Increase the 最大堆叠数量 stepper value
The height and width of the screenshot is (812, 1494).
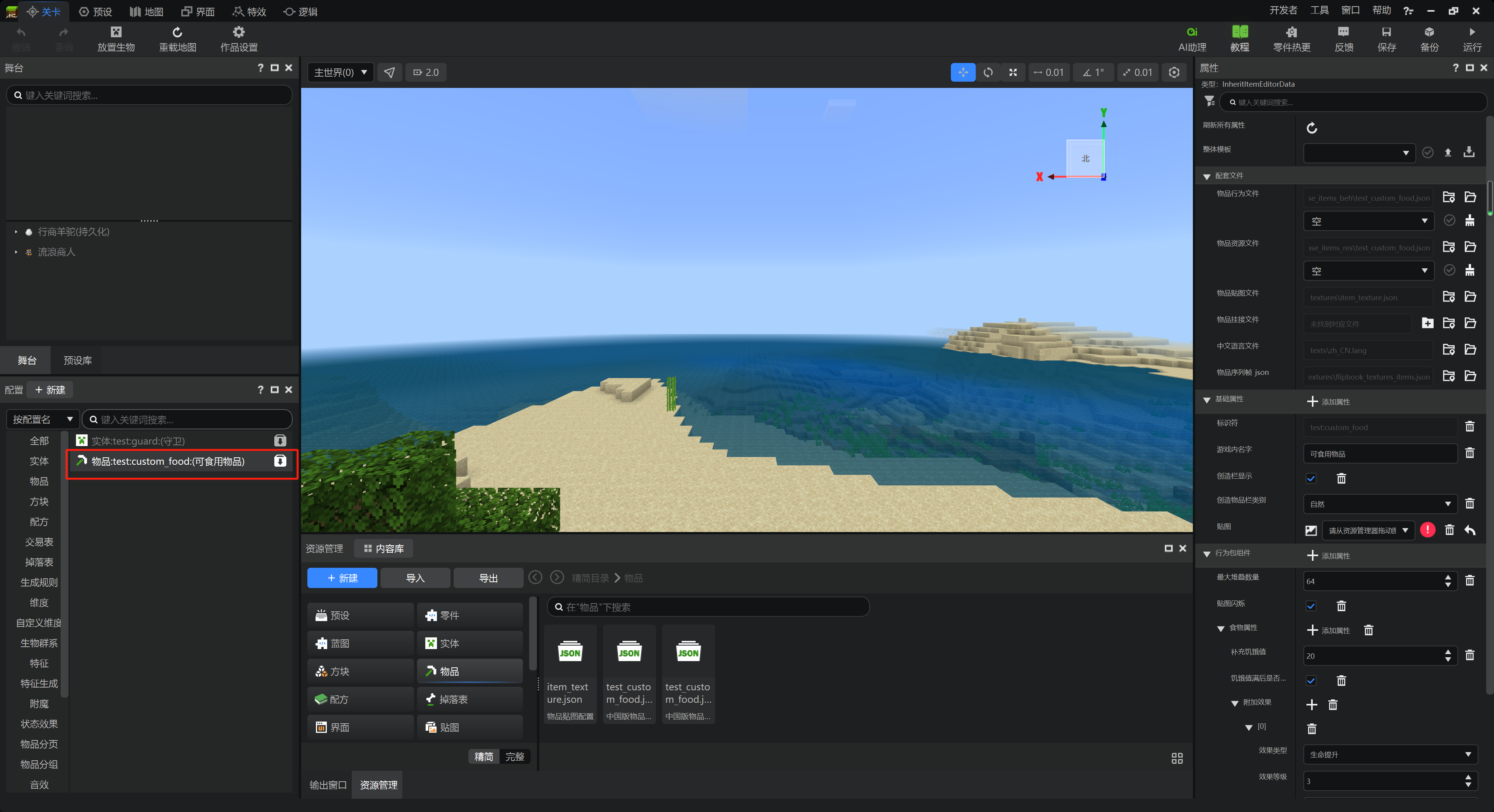1448,577
